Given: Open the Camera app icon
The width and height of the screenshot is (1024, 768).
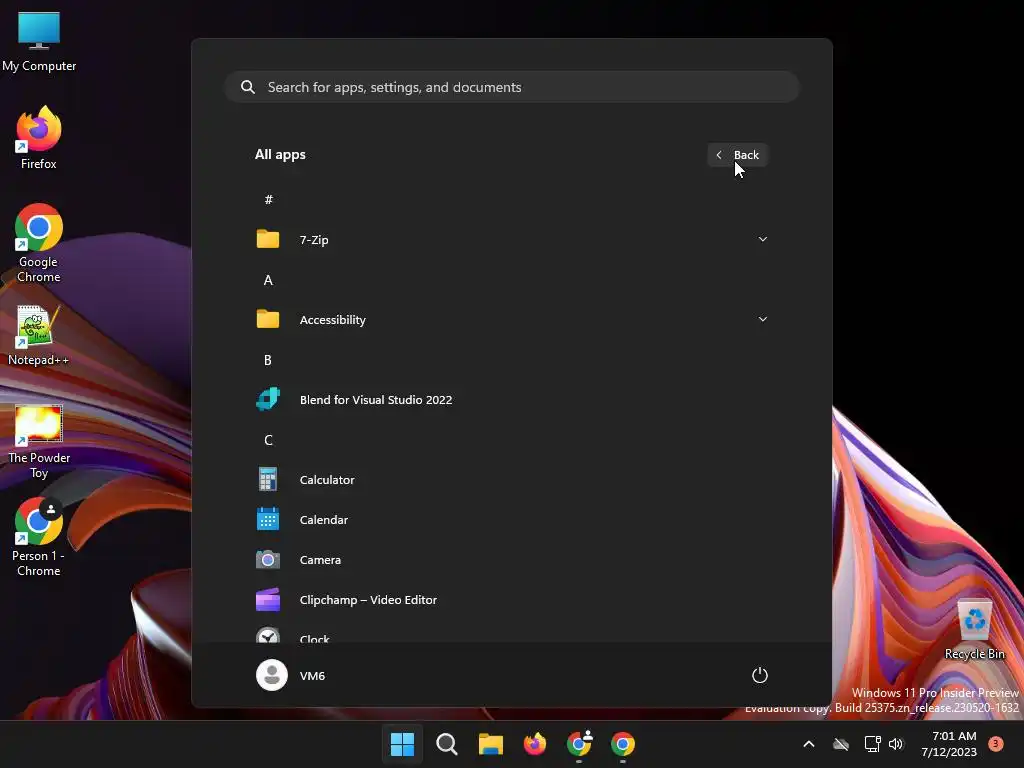Looking at the screenshot, I should click(x=268, y=560).
